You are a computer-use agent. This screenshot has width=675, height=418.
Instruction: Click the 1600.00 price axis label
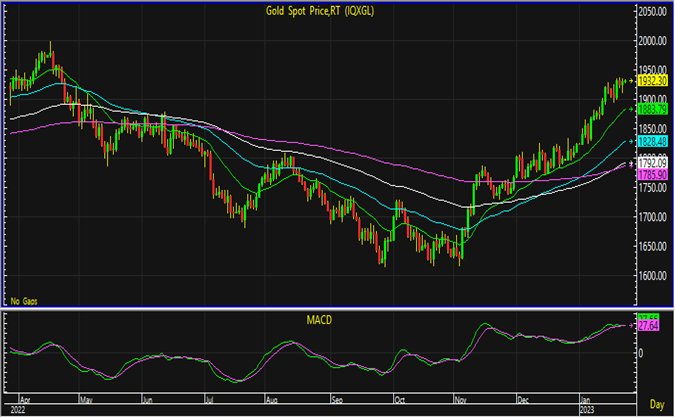click(x=652, y=276)
